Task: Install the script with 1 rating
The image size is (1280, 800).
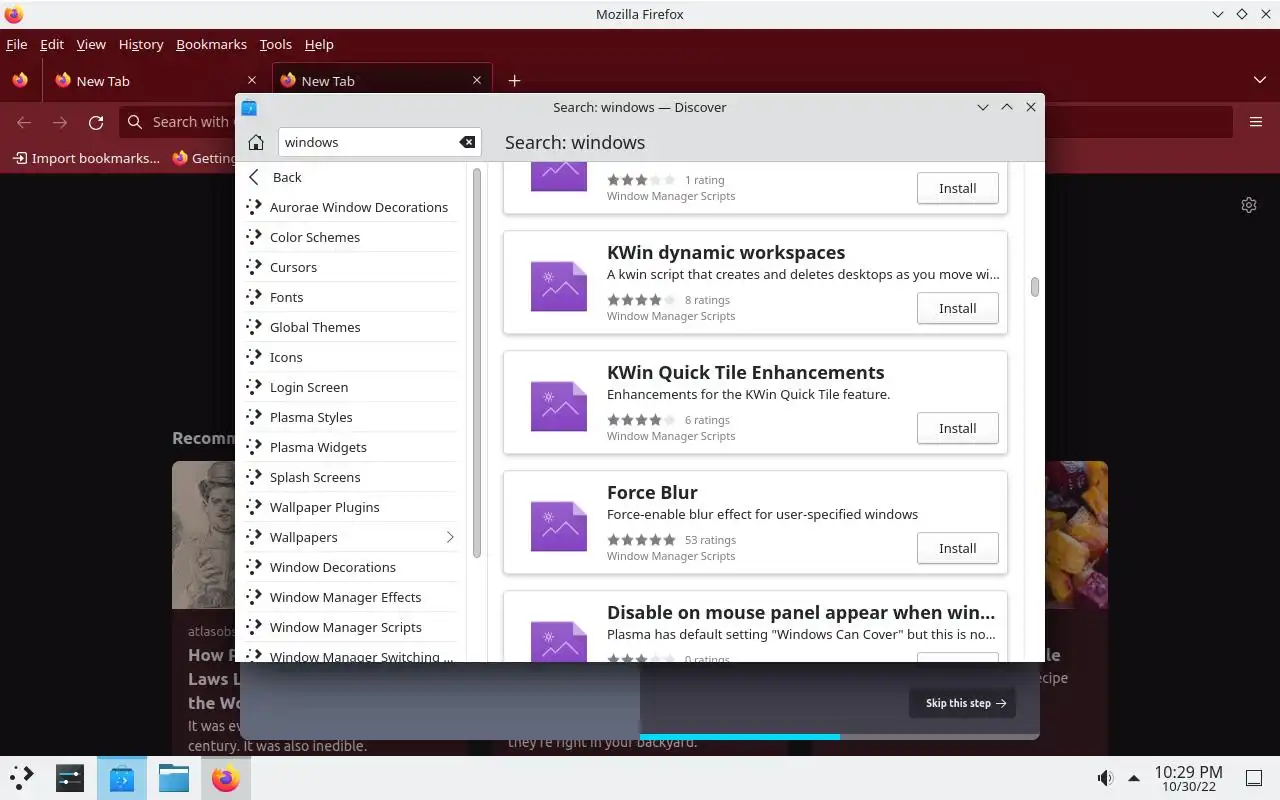Action: click(957, 188)
